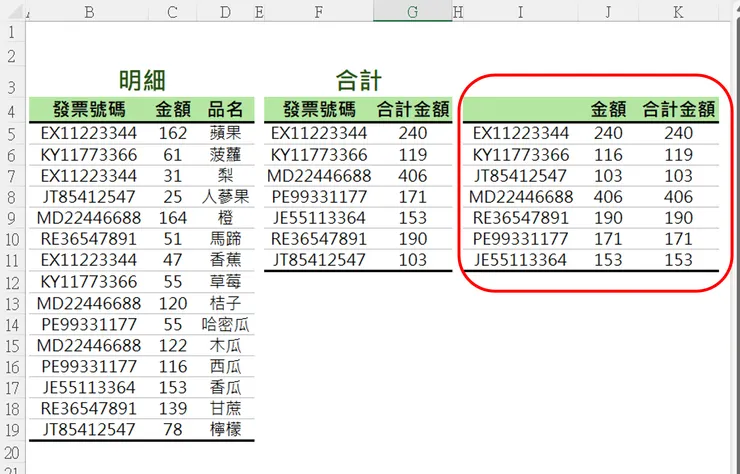The height and width of the screenshot is (474, 740).
Task: Click 171 in cell J10
Action: tap(608, 239)
